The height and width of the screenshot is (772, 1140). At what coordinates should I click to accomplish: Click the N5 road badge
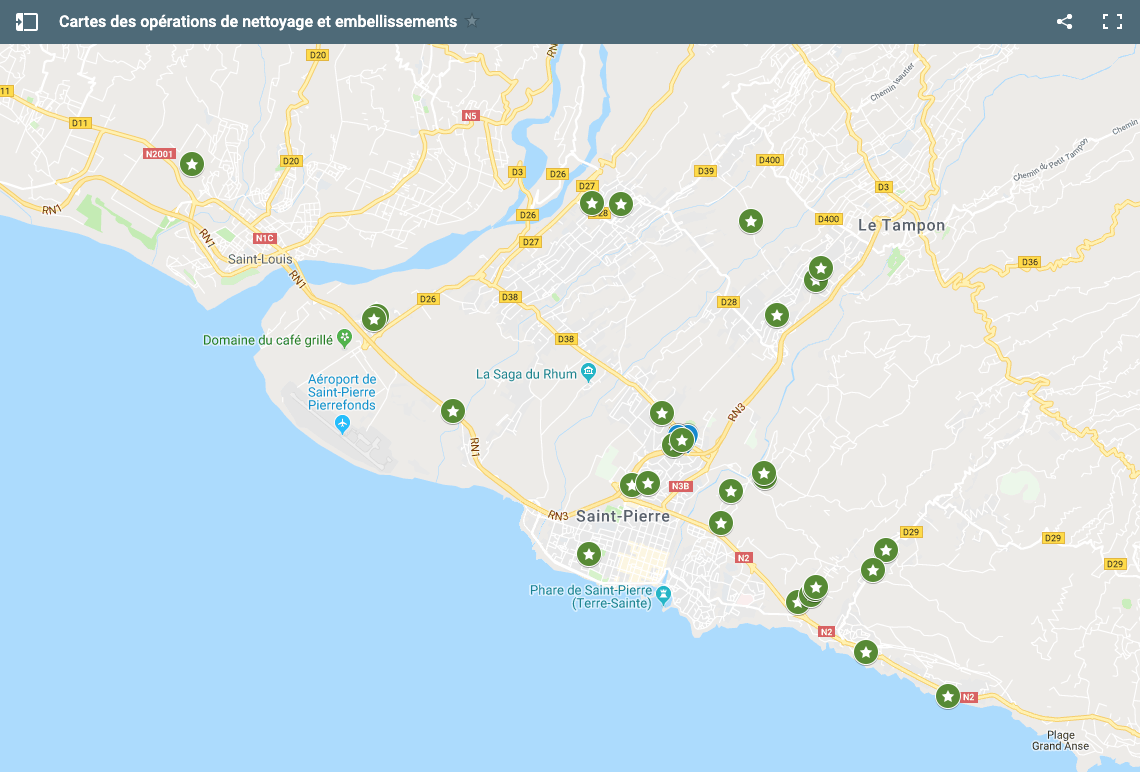pos(470,116)
